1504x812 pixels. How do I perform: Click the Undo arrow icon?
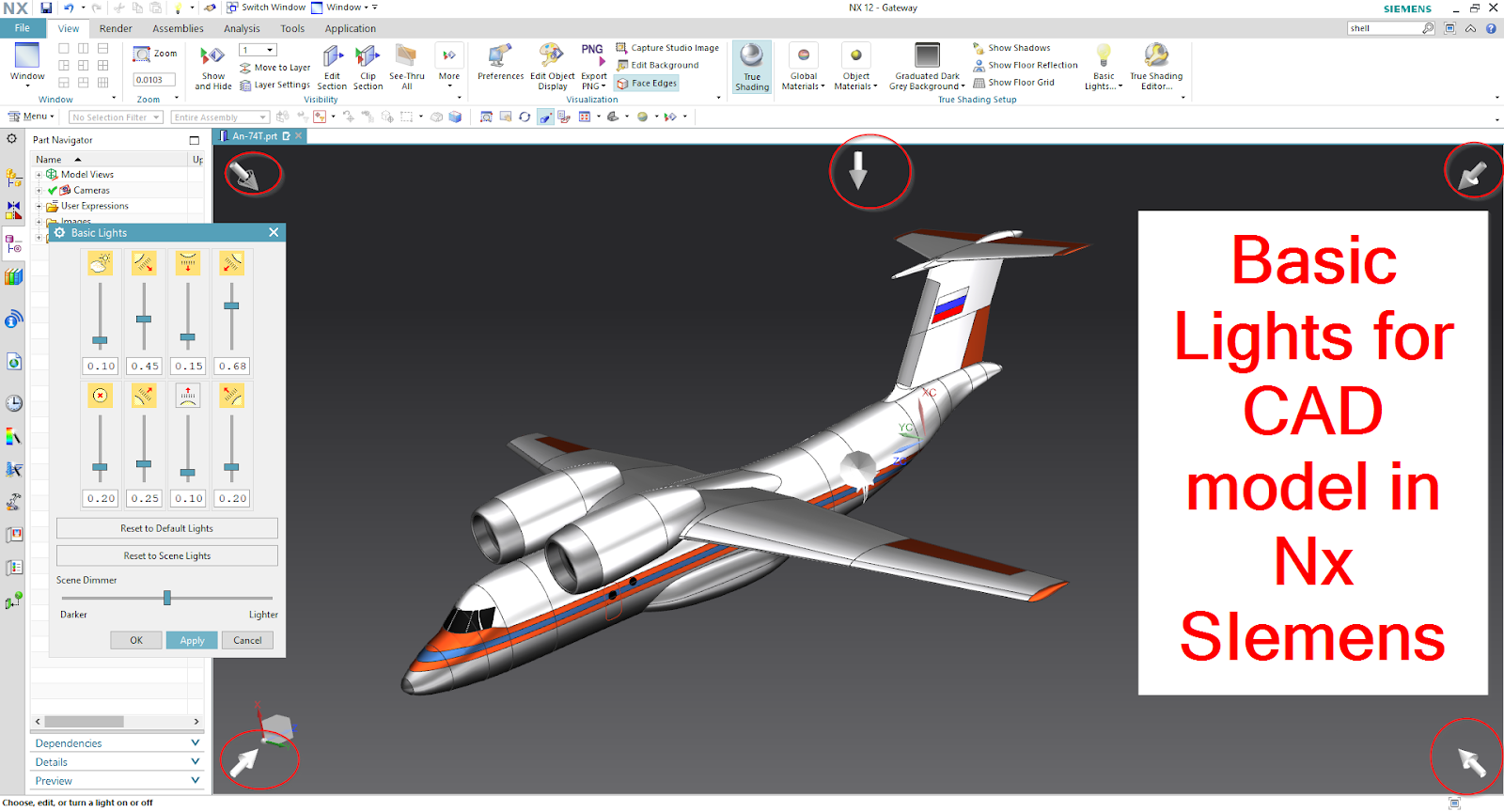68,8
